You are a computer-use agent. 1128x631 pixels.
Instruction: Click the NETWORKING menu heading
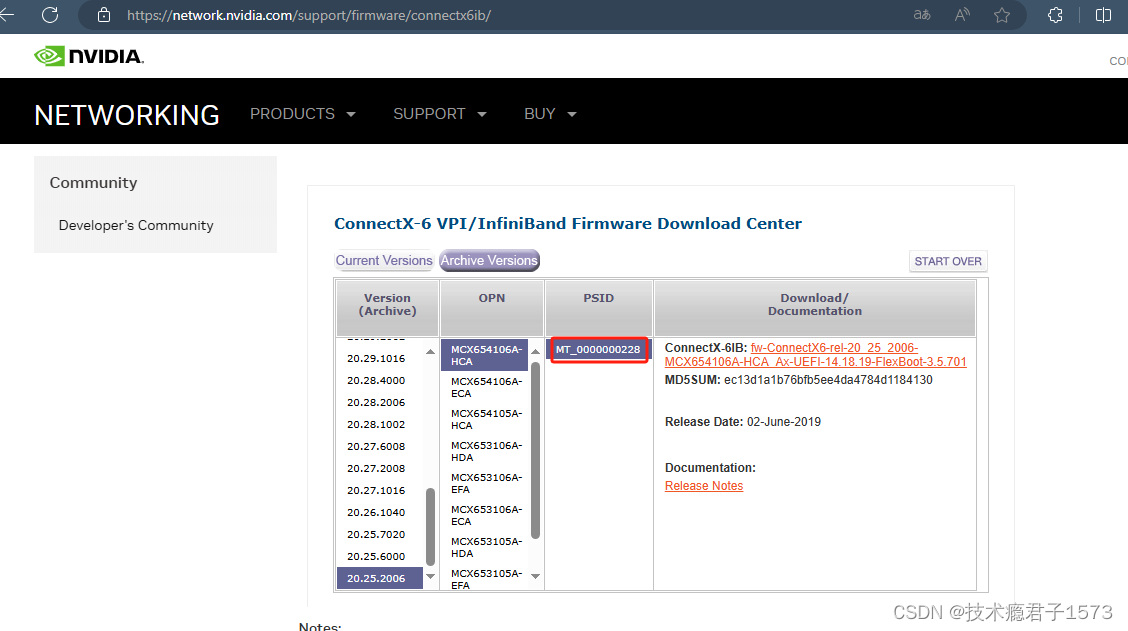(126, 114)
